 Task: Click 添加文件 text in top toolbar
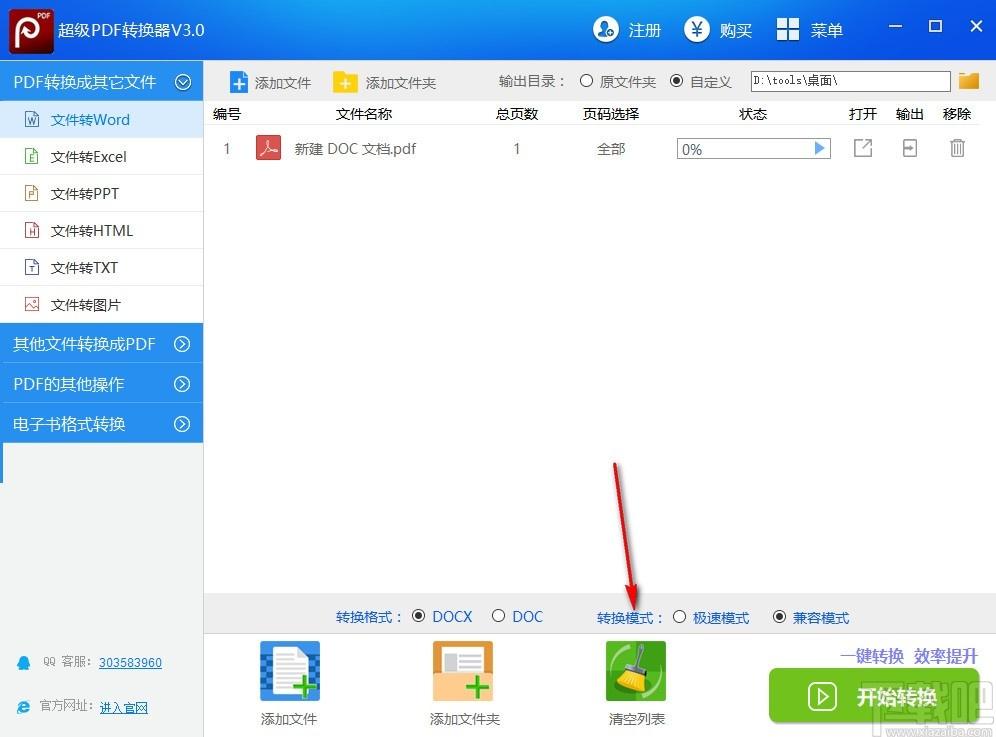click(x=283, y=83)
